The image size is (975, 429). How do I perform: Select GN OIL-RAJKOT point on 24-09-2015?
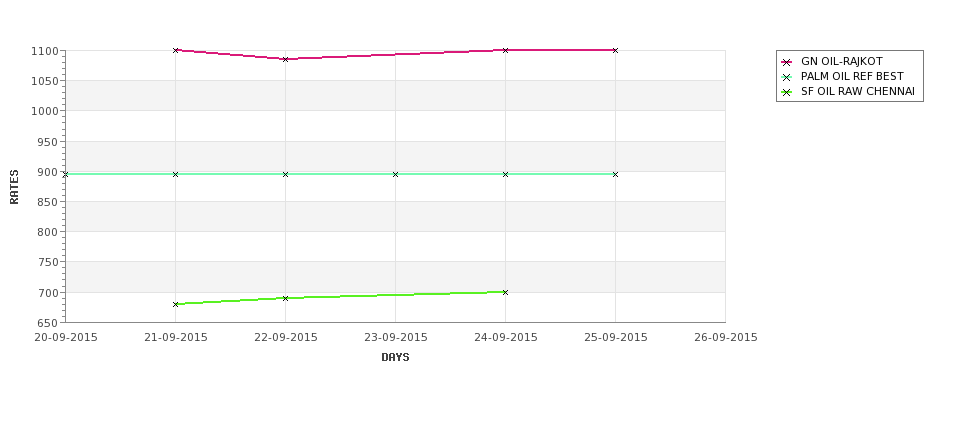pos(506,50)
